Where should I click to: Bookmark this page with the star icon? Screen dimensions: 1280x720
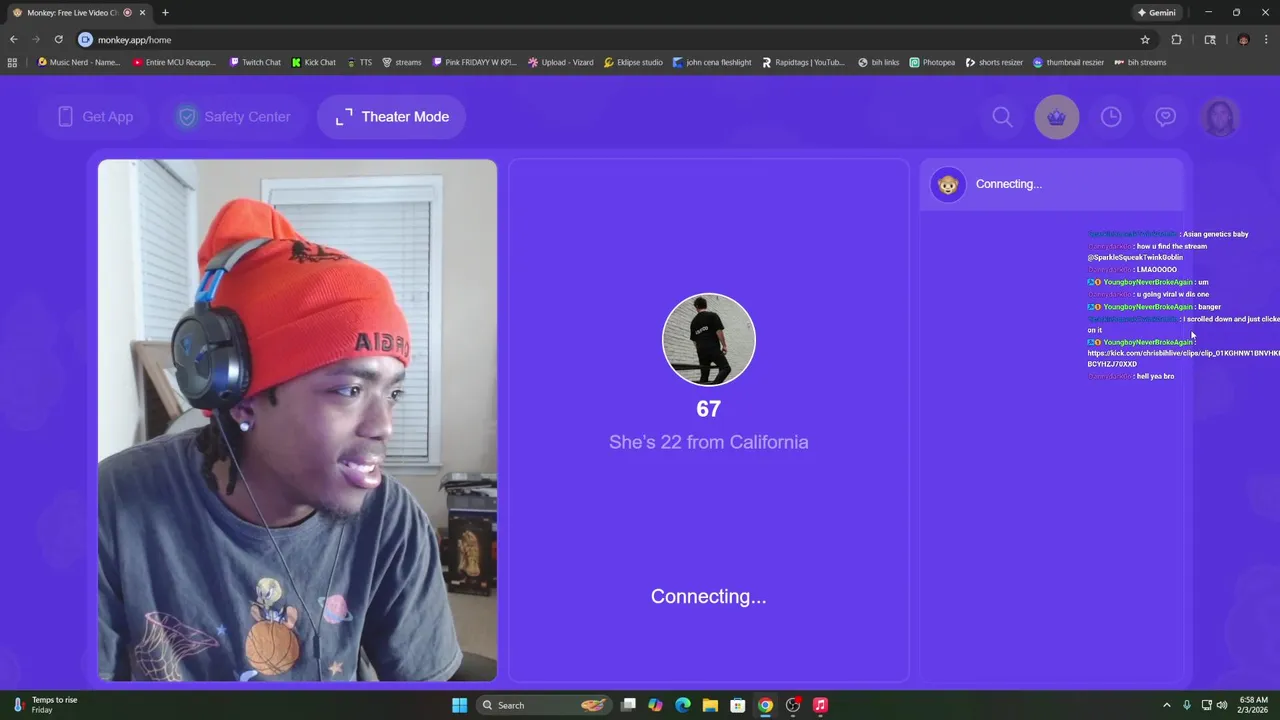1145,40
